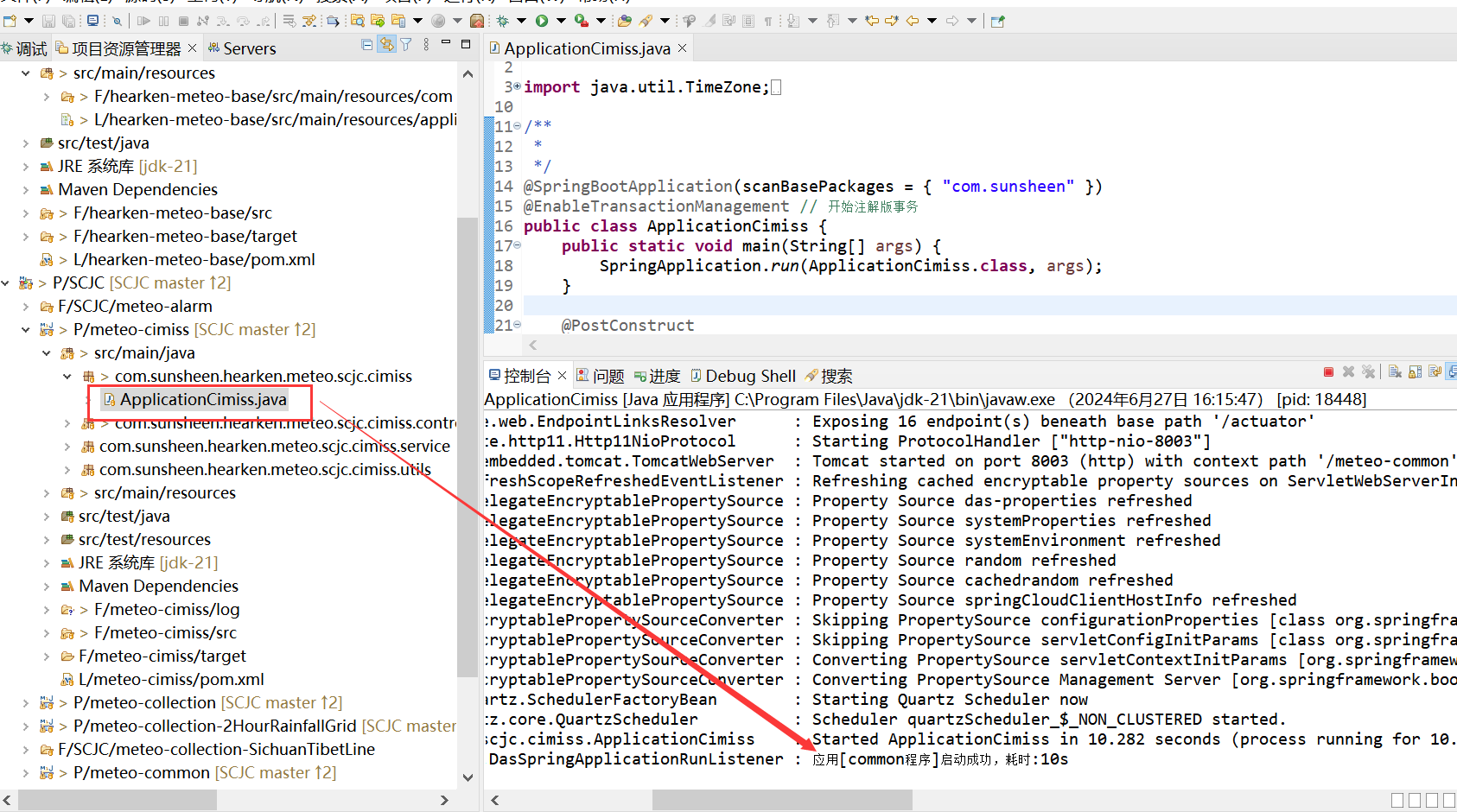
Task: Expand the Maven Dependencies node under meteo-cimiss
Action: tap(47, 586)
